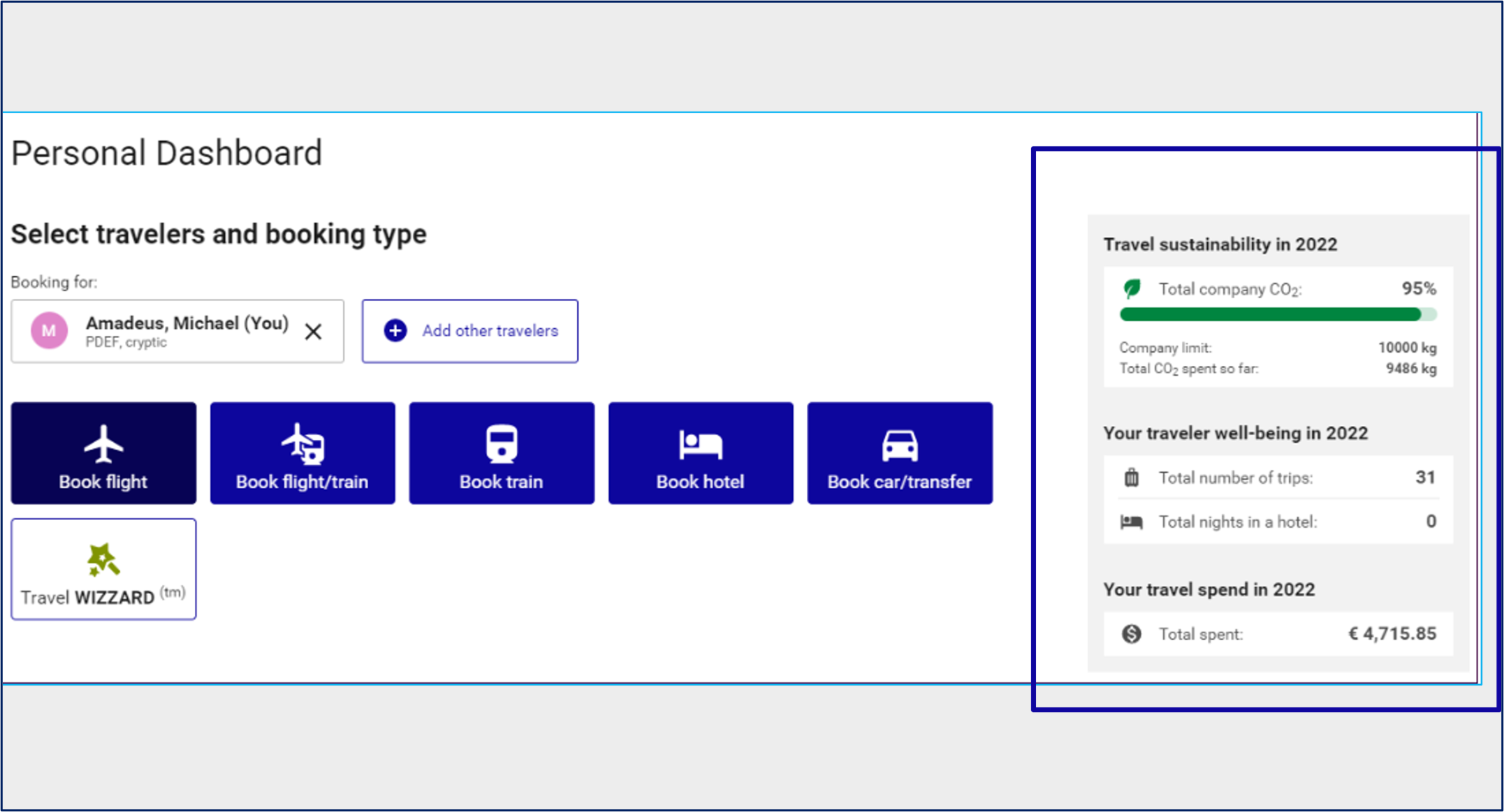
Task: Open the Book car/transfer option
Action: pyautogui.click(x=900, y=452)
